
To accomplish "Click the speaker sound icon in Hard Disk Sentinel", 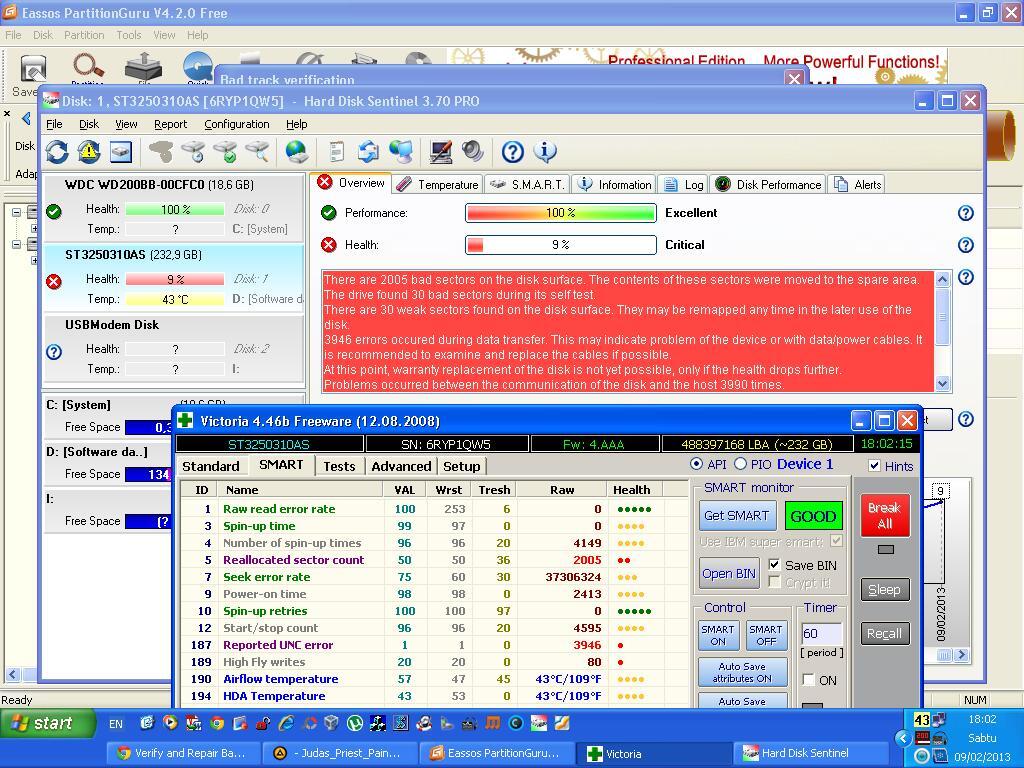I will click(x=473, y=152).
